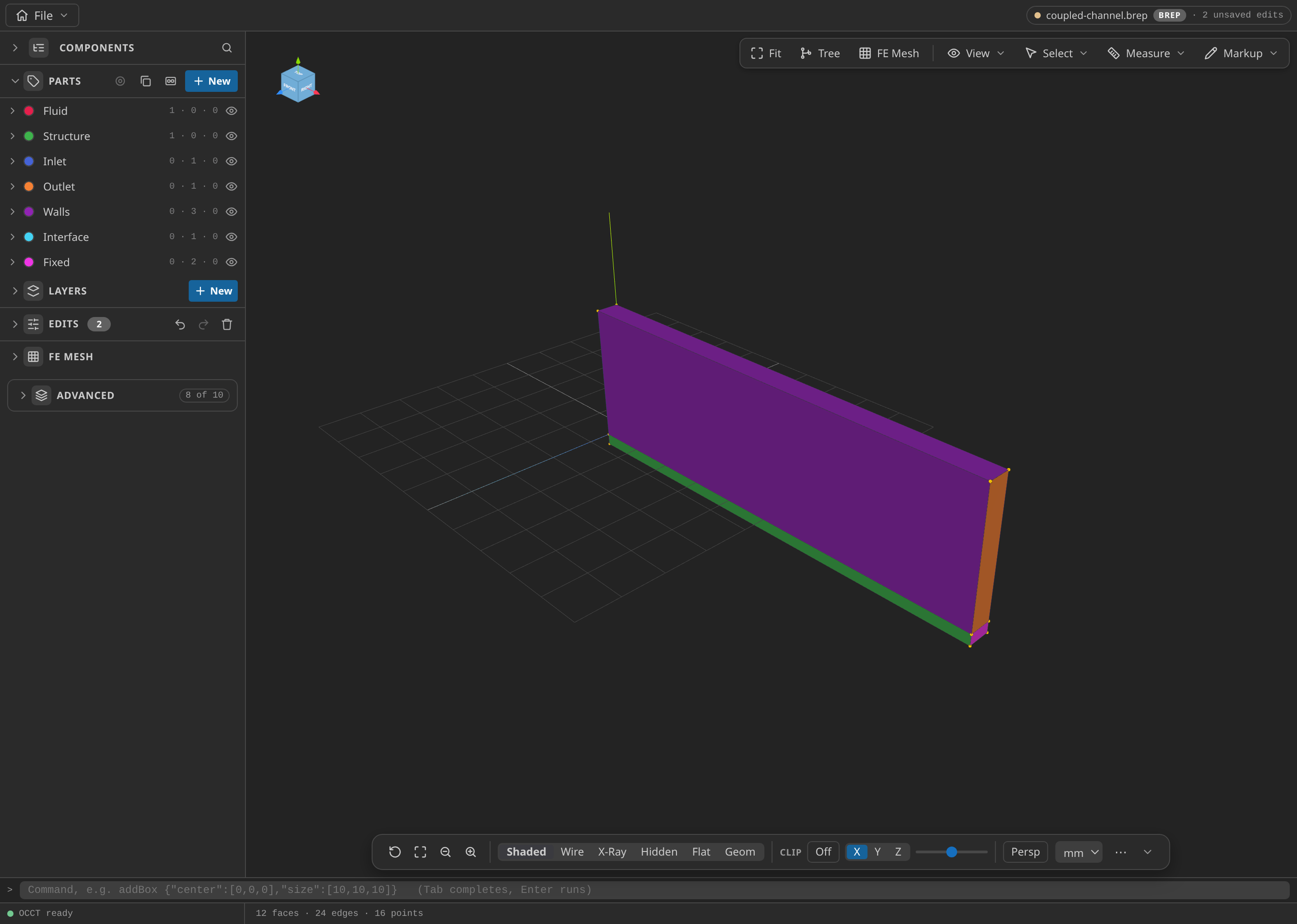Hide the Structure part

click(231, 136)
